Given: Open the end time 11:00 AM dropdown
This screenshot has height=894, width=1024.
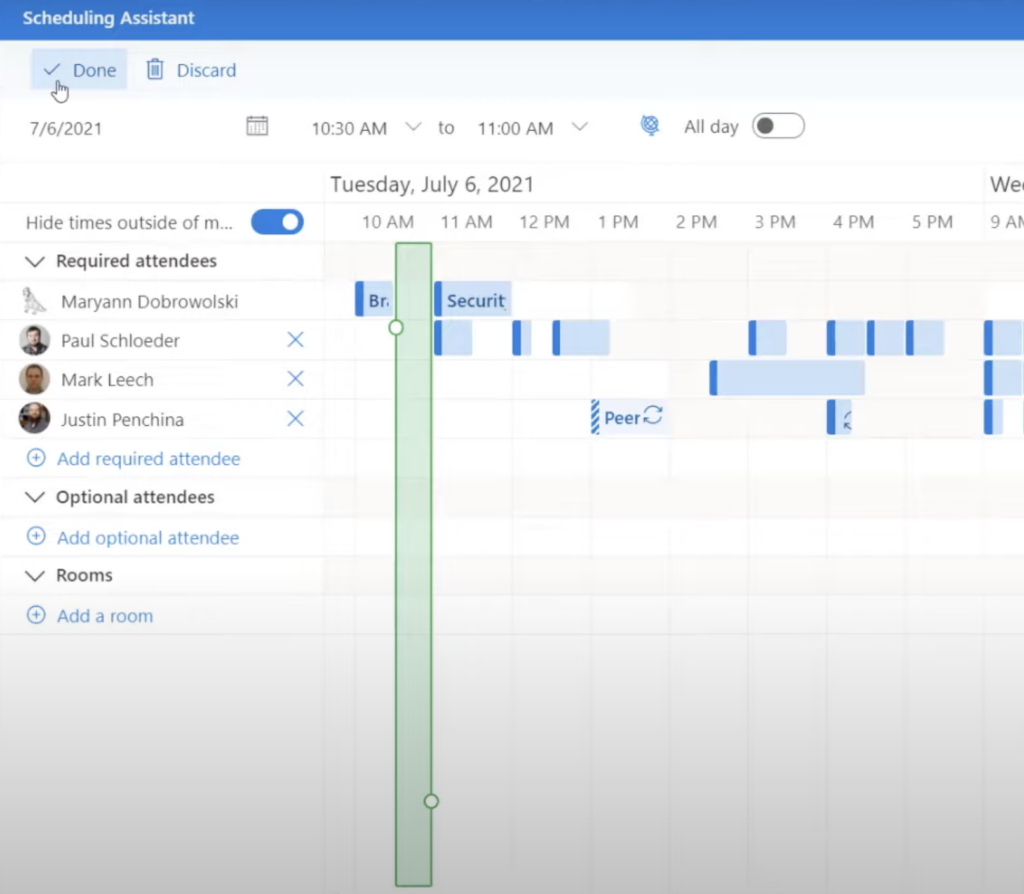Looking at the screenshot, I should tap(580, 127).
